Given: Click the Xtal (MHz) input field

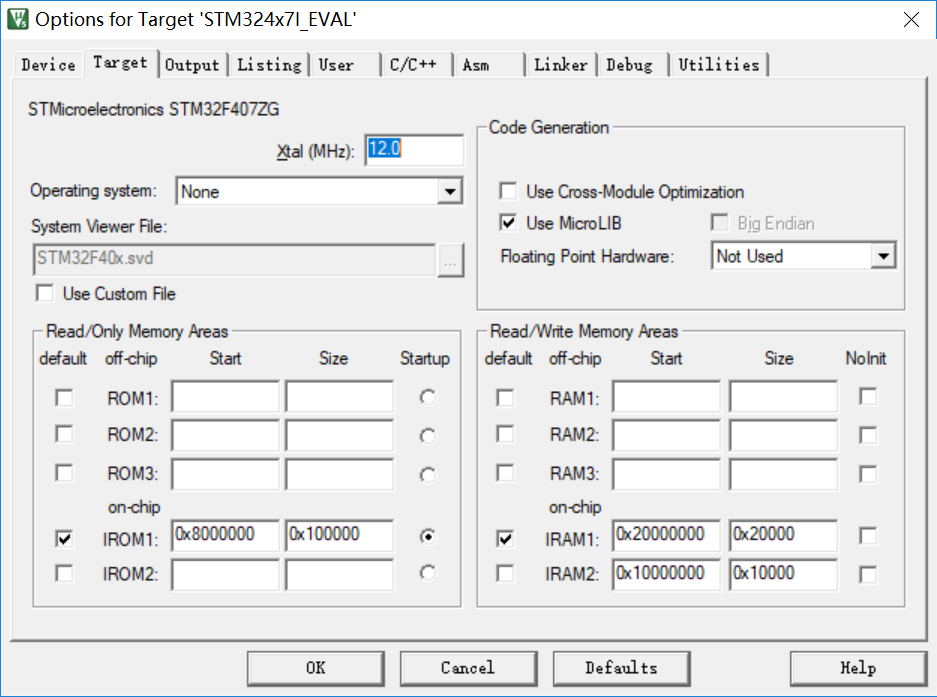Looking at the screenshot, I should (x=414, y=149).
